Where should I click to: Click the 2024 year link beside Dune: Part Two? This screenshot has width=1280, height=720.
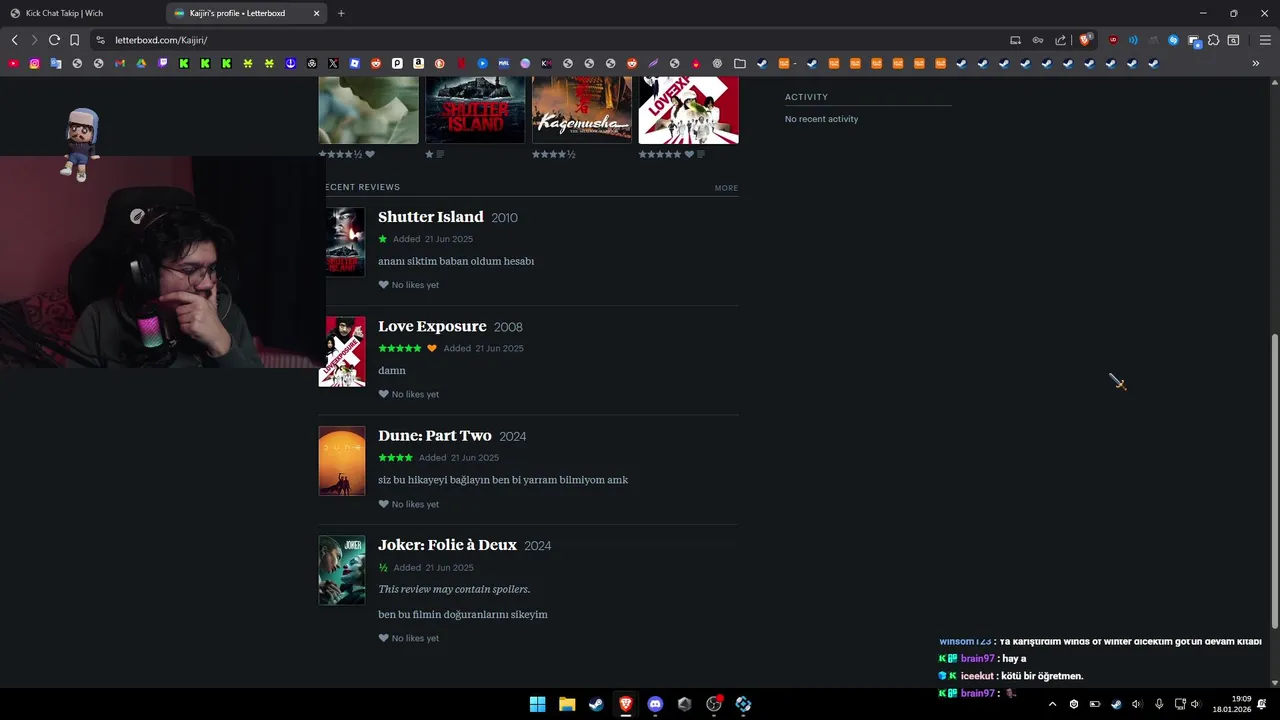tap(512, 437)
